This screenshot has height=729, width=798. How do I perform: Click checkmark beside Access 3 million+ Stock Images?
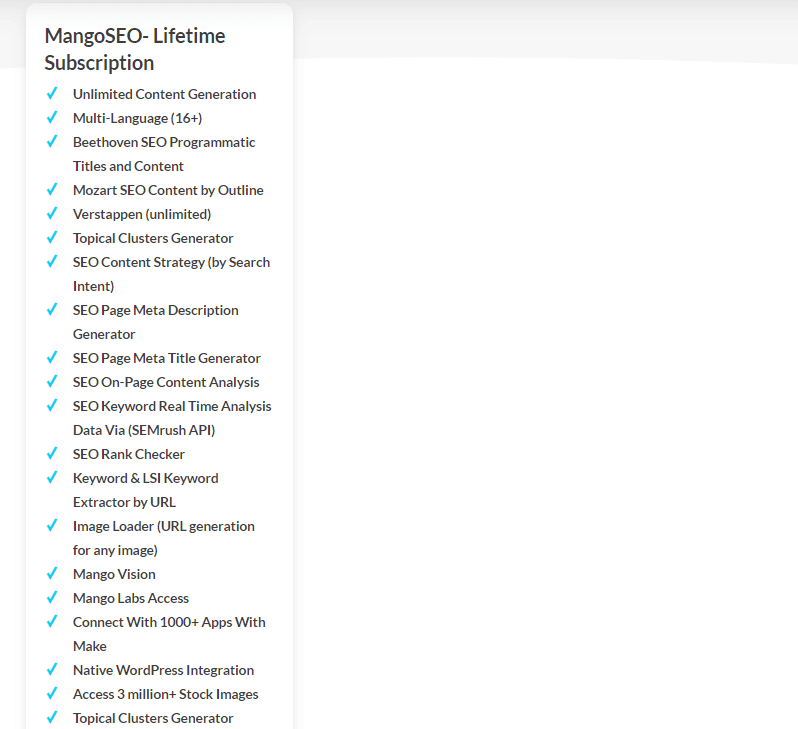click(x=52, y=693)
